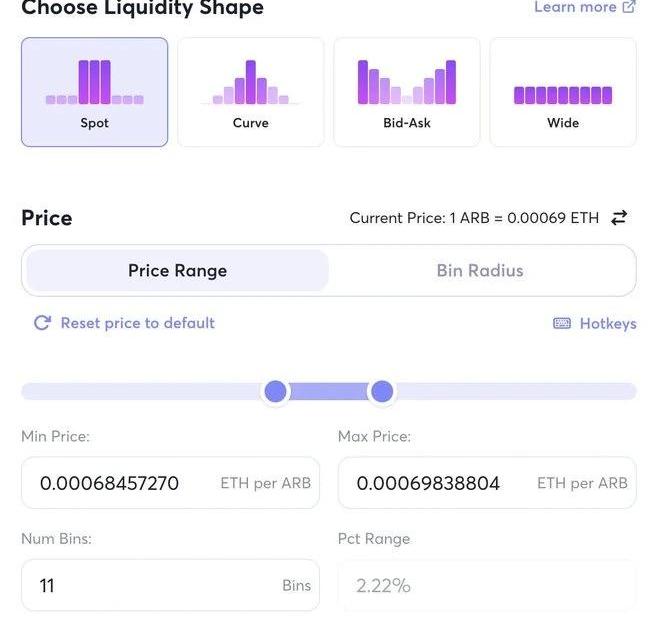Click the Spot shape bar chart icon
The height and width of the screenshot is (620, 672).
click(94, 83)
